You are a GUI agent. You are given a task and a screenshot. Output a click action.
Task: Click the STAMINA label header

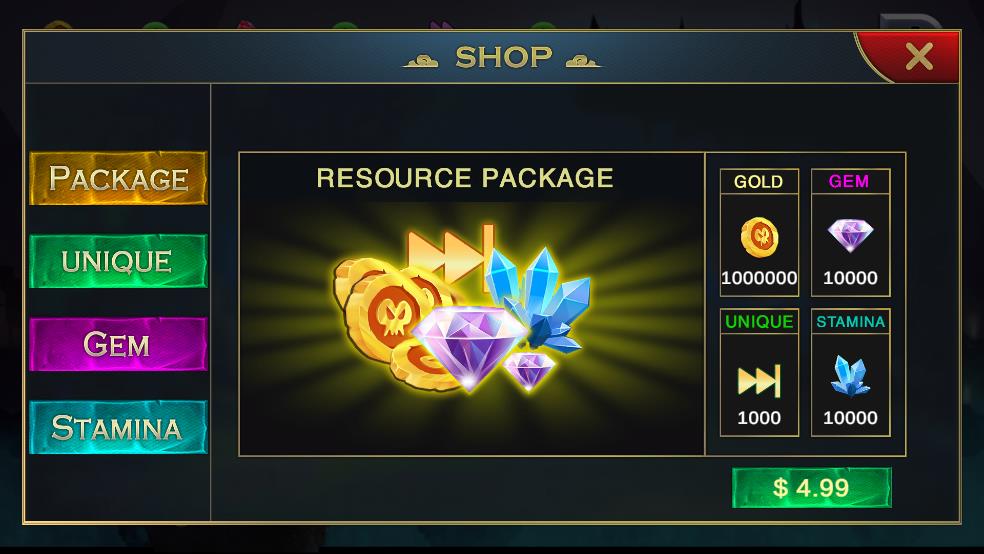[x=850, y=321]
